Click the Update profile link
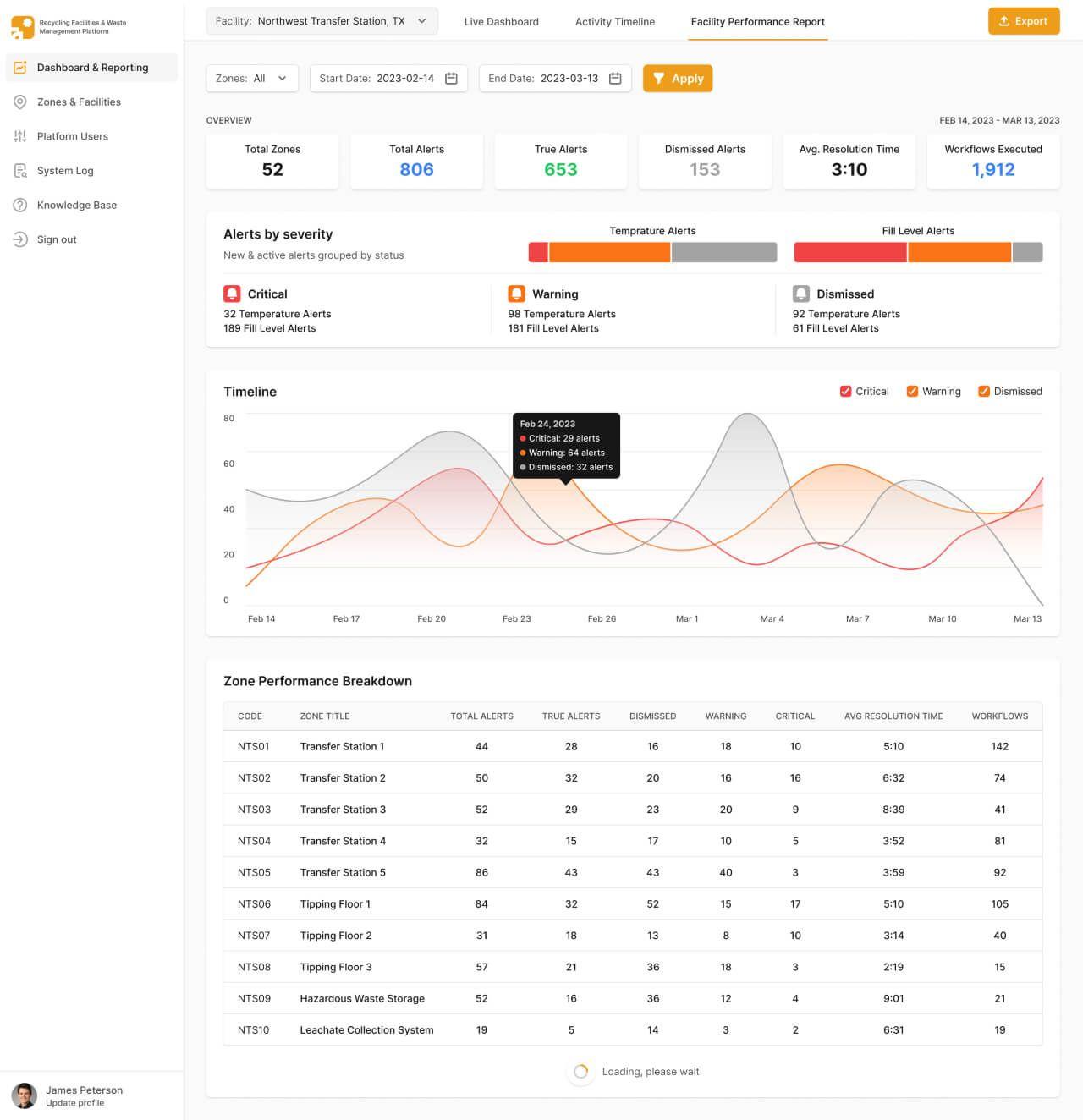This screenshot has width=1083, height=1120. (x=74, y=1103)
